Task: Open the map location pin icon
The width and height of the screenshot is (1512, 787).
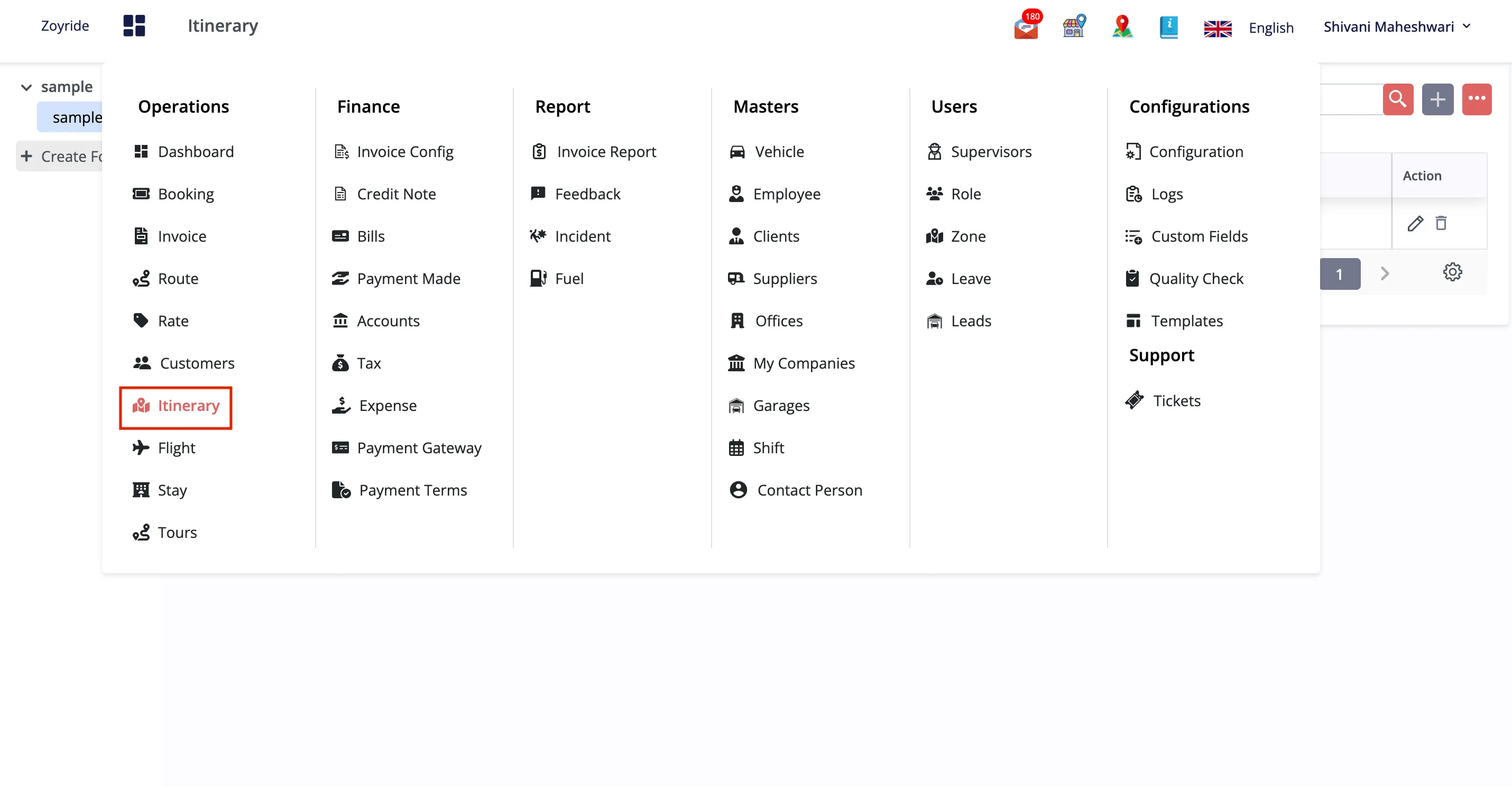Action: pyautogui.click(x=1122, y=26)
